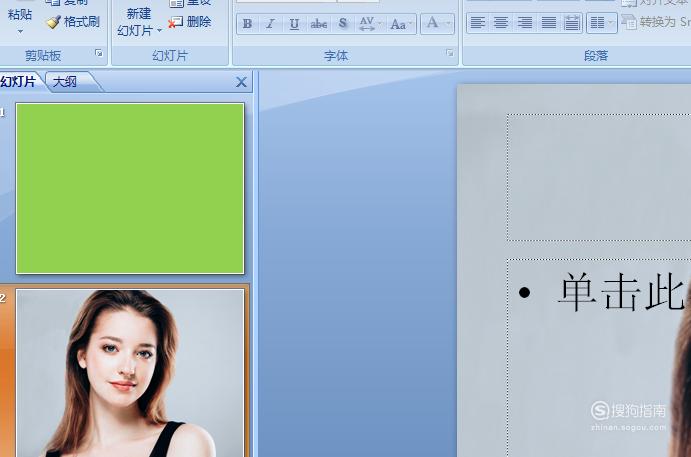The width and height of the screenshot is (691, 457).
Task: Select the green slide 1 thumbnail
Action: click(x=130, y=188)
